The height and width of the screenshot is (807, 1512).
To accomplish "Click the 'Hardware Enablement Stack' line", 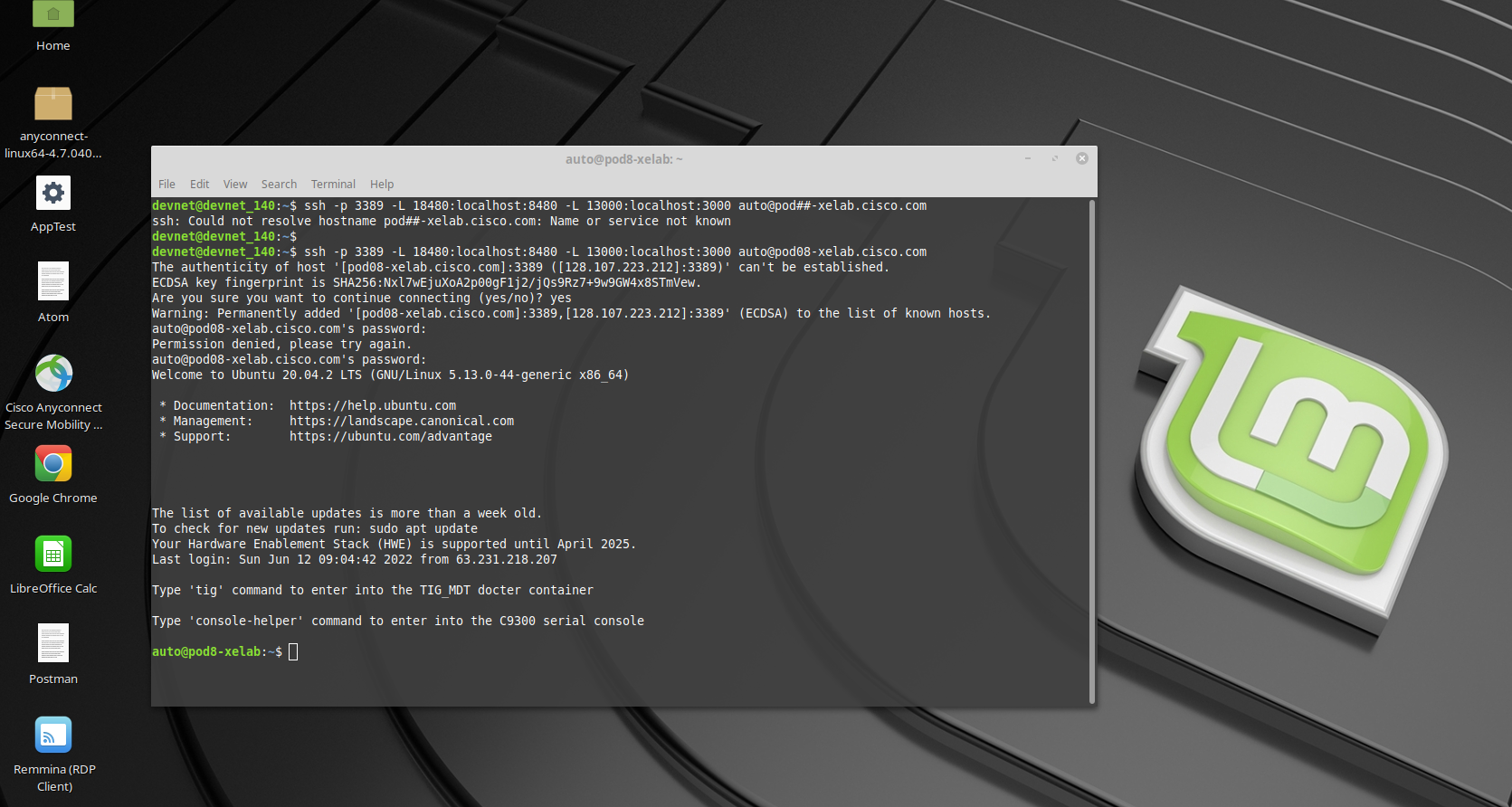I will 394,544.
